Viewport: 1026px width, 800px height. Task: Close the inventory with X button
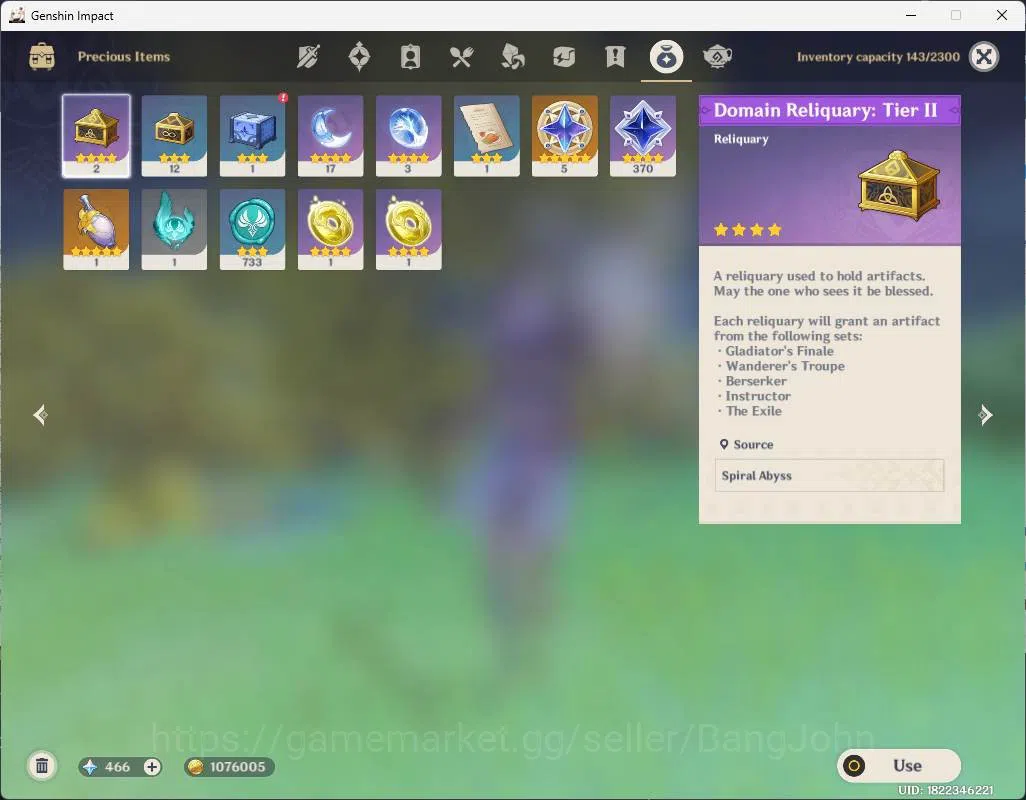pos(983,57)
